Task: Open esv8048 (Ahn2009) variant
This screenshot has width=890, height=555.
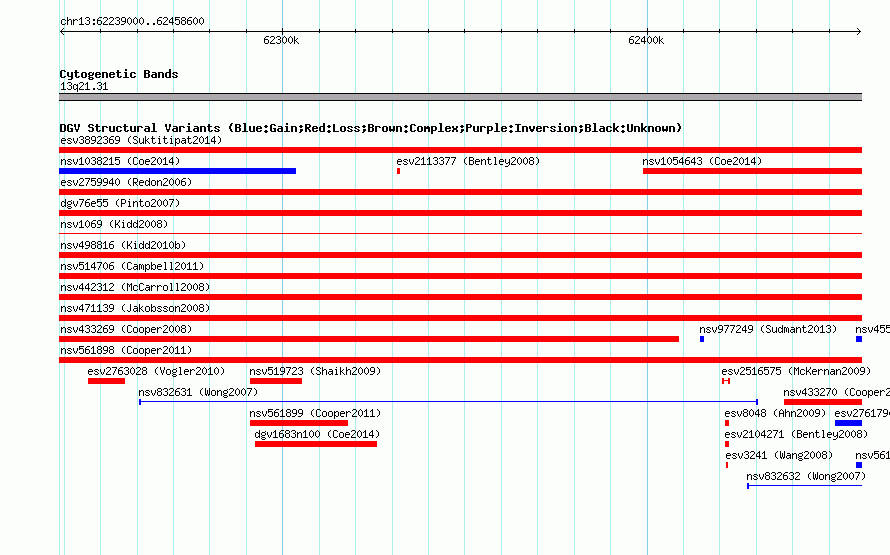Action: click(x=775, y=413)
